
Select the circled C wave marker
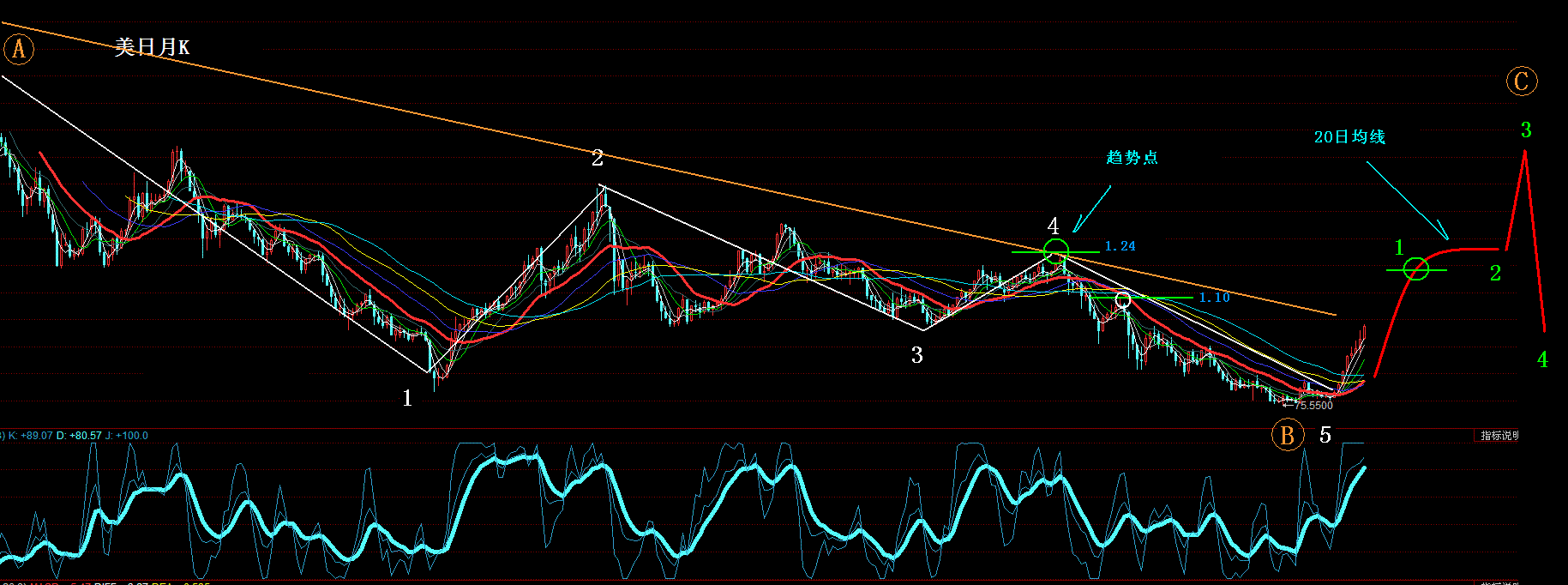[1522, 81]
